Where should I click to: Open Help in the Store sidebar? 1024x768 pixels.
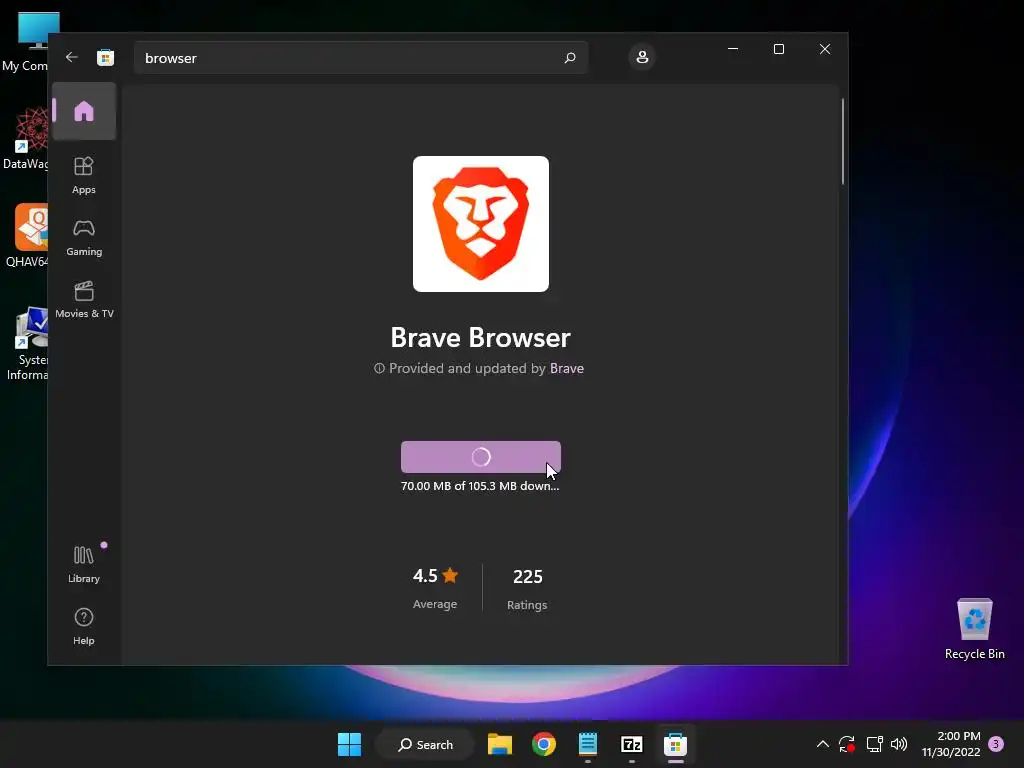[x=84, y=626]
